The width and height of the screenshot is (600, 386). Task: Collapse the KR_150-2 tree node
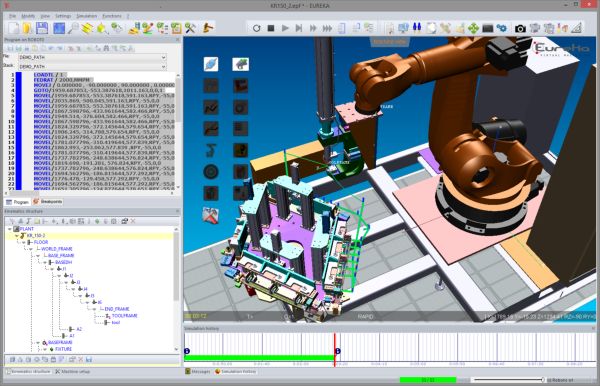16,236
